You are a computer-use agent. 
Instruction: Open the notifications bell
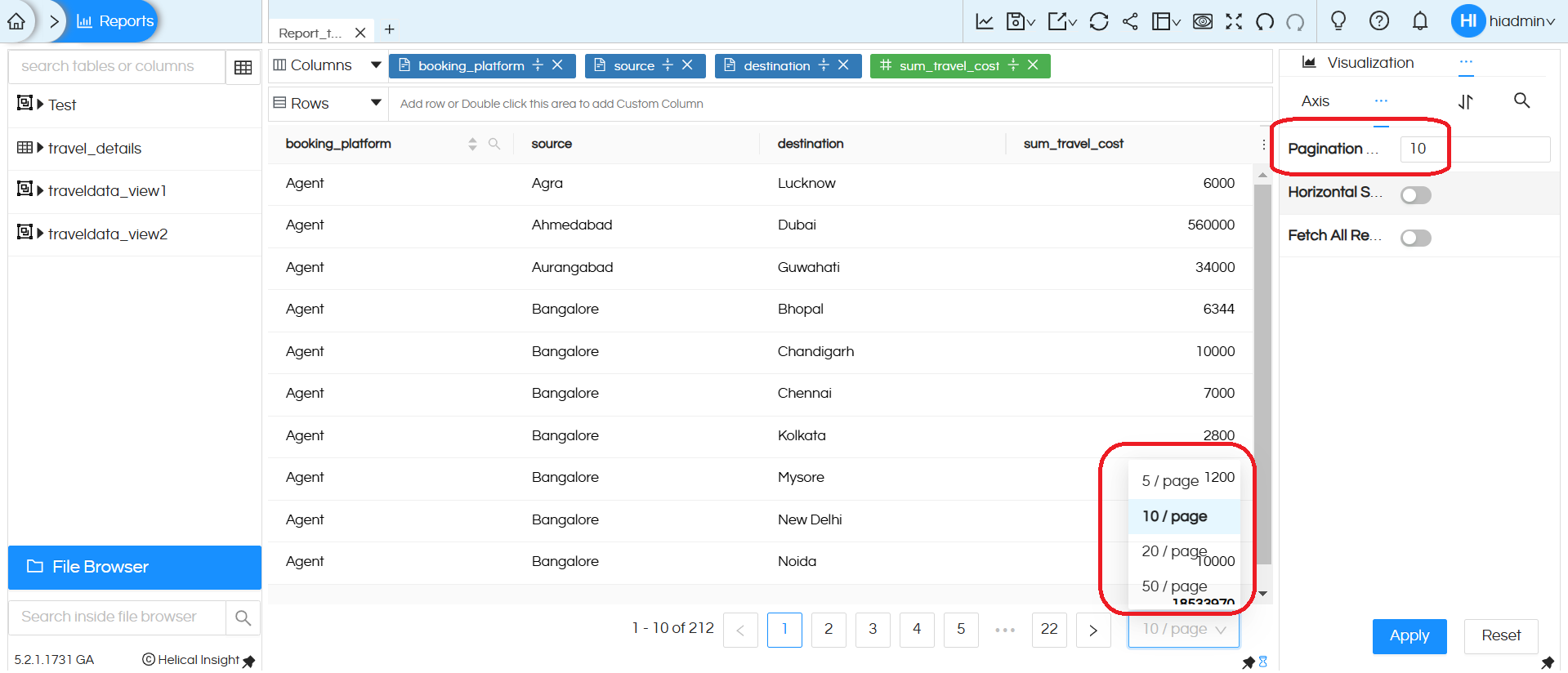(x=1420, y=20)
